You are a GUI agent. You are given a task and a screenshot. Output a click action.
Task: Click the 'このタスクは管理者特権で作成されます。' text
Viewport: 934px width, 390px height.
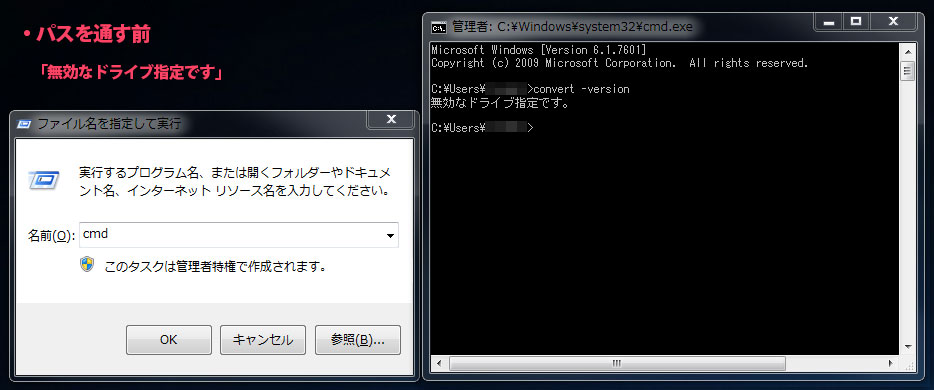tap(216, 266)
